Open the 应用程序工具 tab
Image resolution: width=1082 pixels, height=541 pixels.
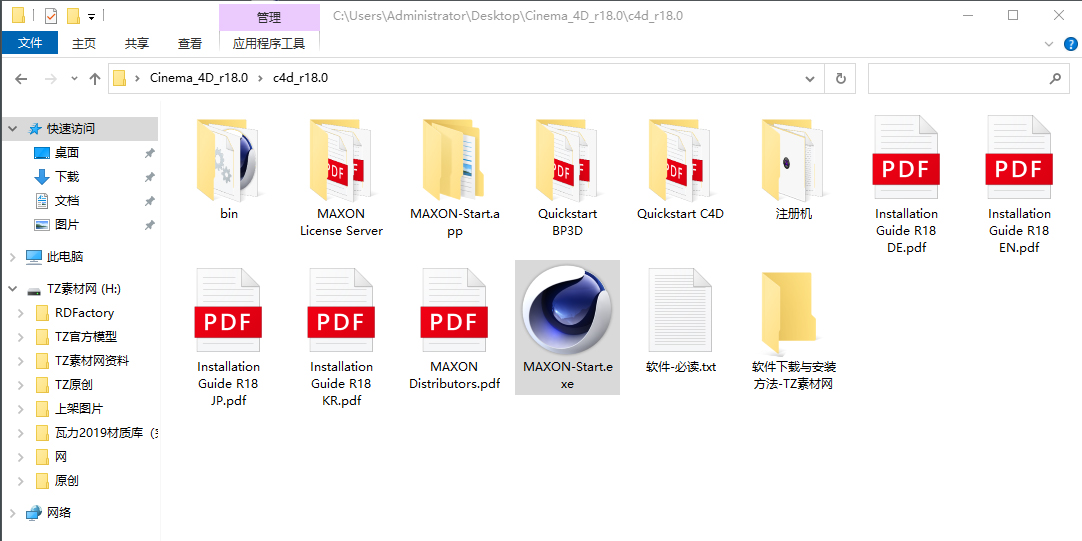pos(269,43)
